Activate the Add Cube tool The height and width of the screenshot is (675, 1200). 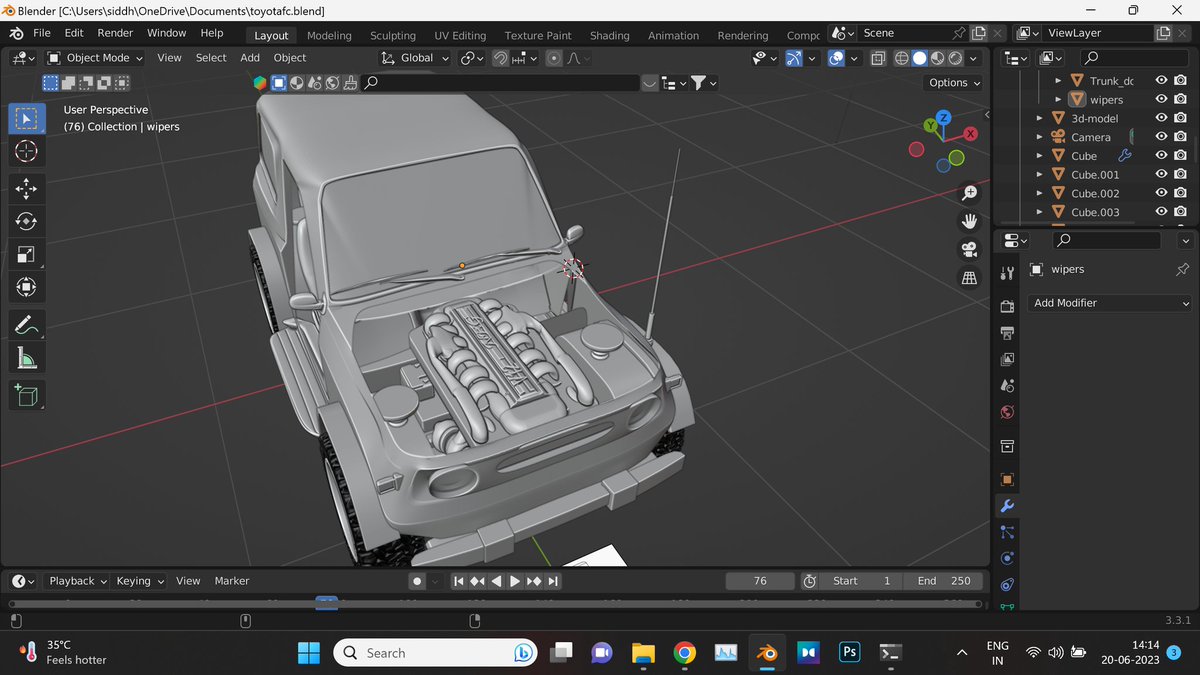[x=27, y=395]
